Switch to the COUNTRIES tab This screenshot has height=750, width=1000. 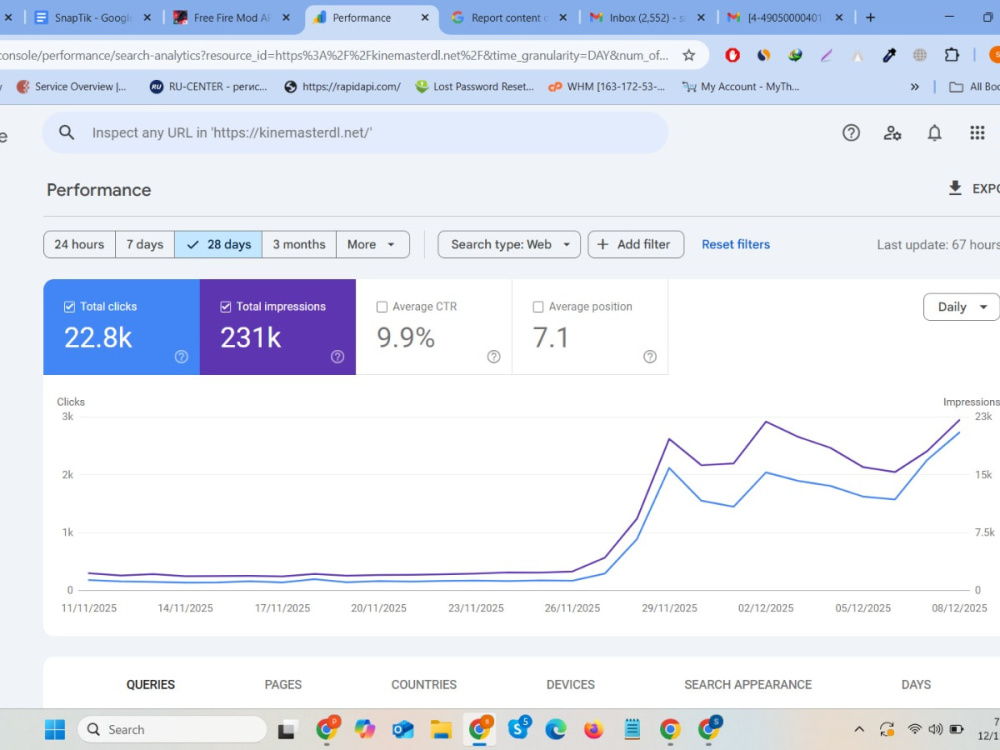(424, 684)
